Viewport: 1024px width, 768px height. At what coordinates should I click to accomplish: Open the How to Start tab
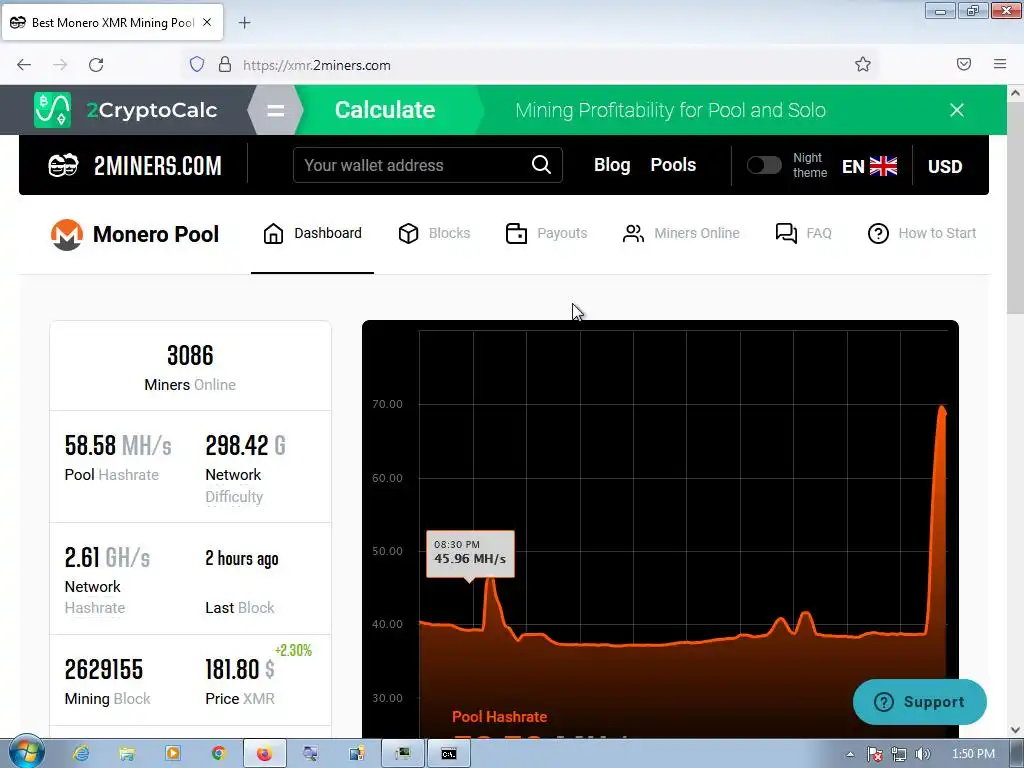tap(921, 233)
